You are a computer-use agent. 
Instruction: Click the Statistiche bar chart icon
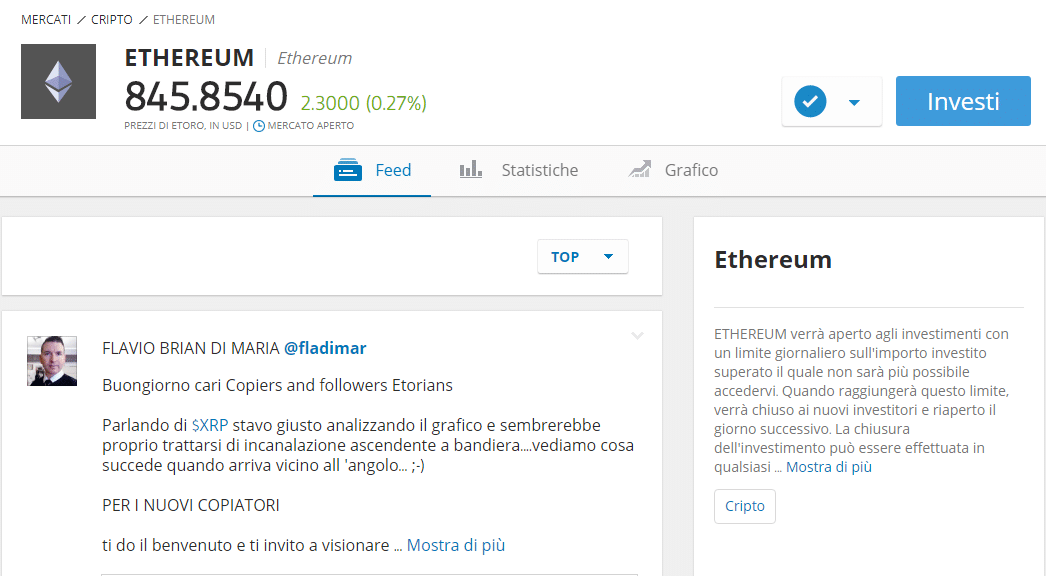(x=470, y=169)
